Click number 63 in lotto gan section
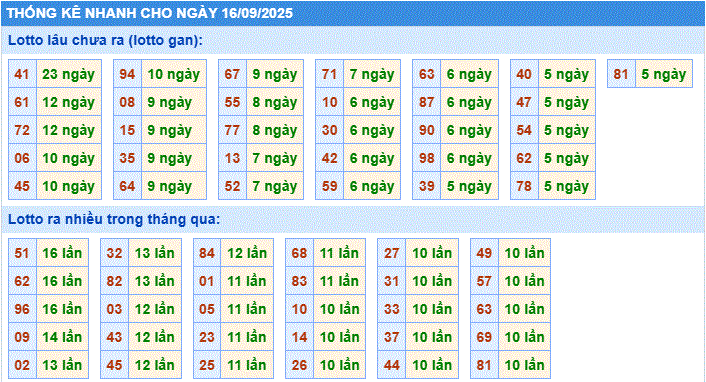706x382 pixels. click(x=427, y=74)
